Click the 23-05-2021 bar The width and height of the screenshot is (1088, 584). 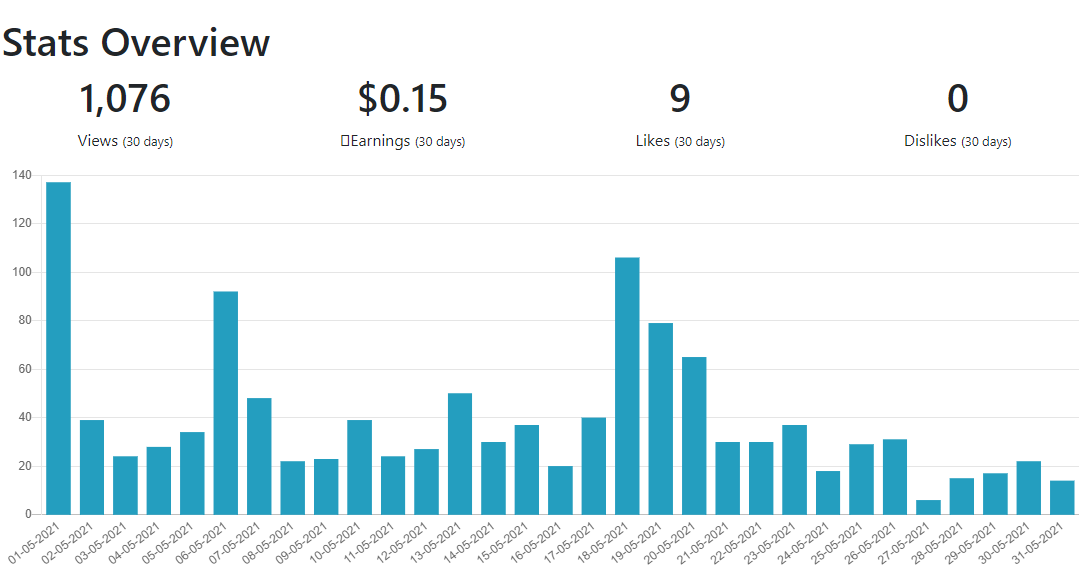(794, 470)
